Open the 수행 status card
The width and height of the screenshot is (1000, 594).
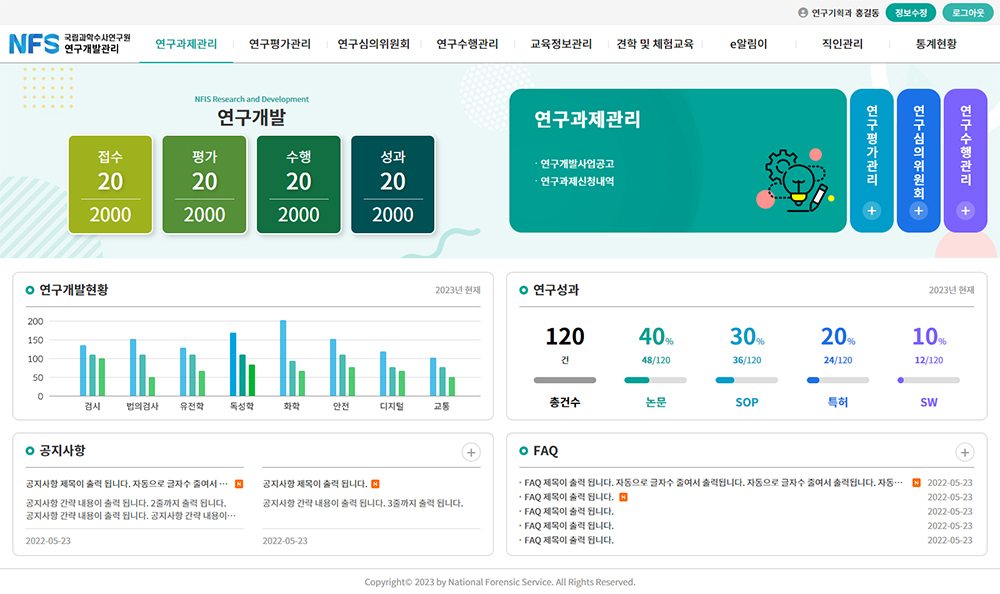pos(298,184)
